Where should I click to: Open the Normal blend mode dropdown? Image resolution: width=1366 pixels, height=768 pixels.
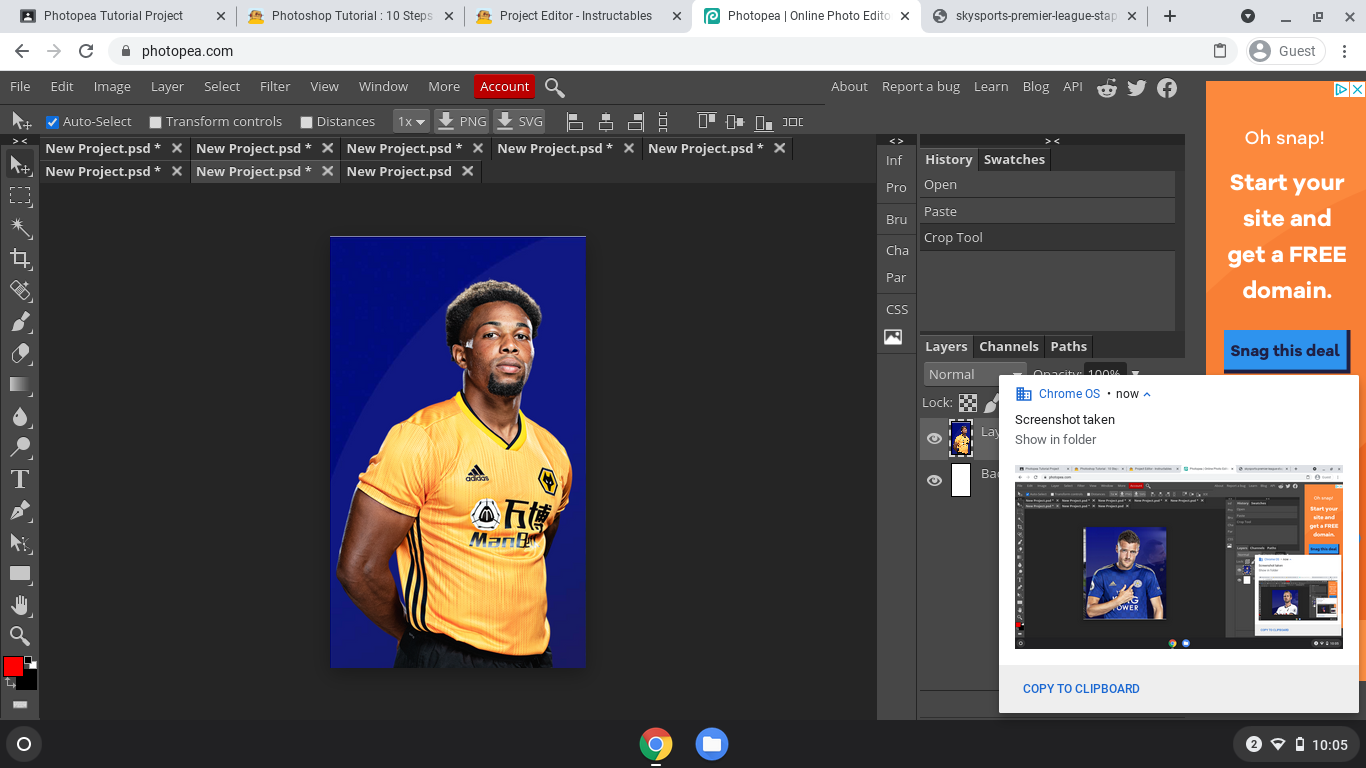960,374
